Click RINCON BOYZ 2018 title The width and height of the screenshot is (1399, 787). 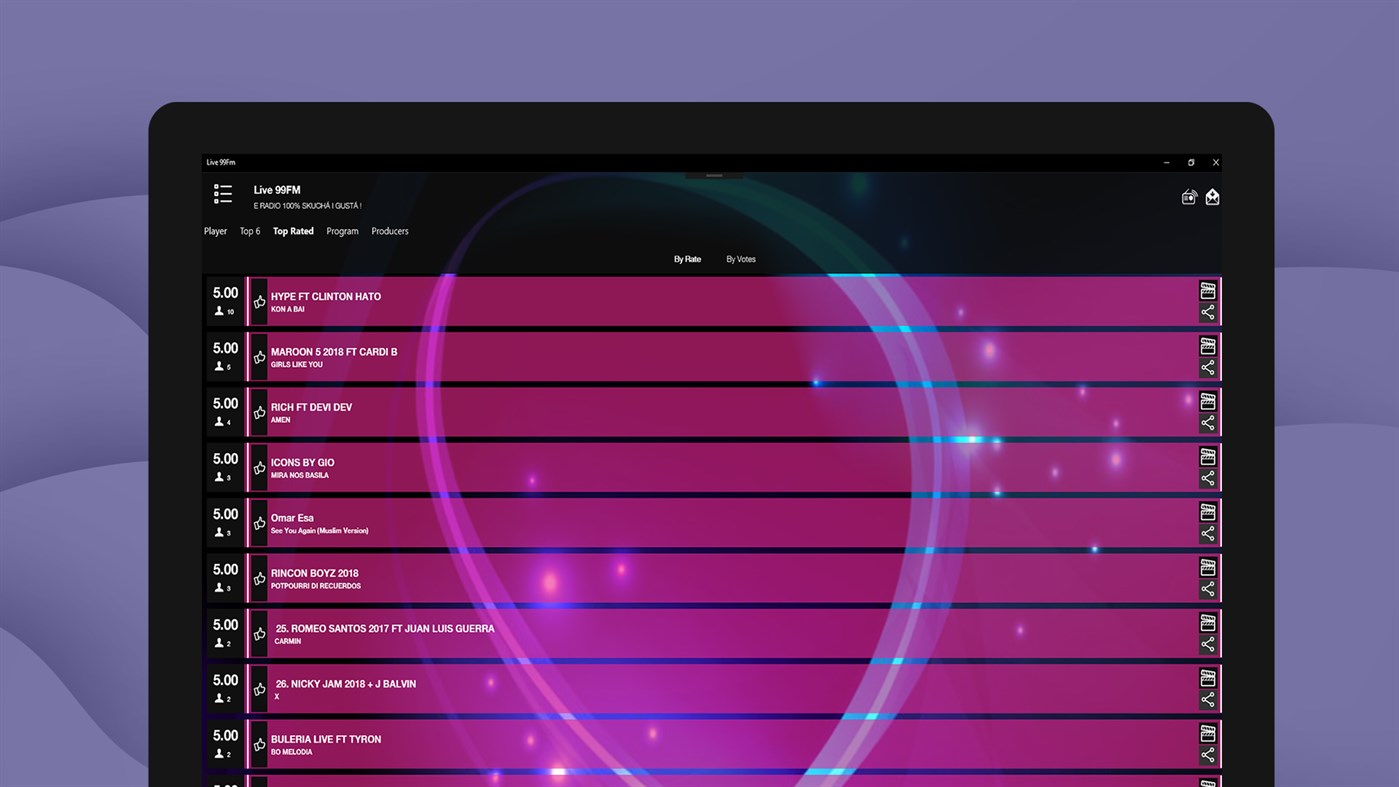tap(314, 574)
